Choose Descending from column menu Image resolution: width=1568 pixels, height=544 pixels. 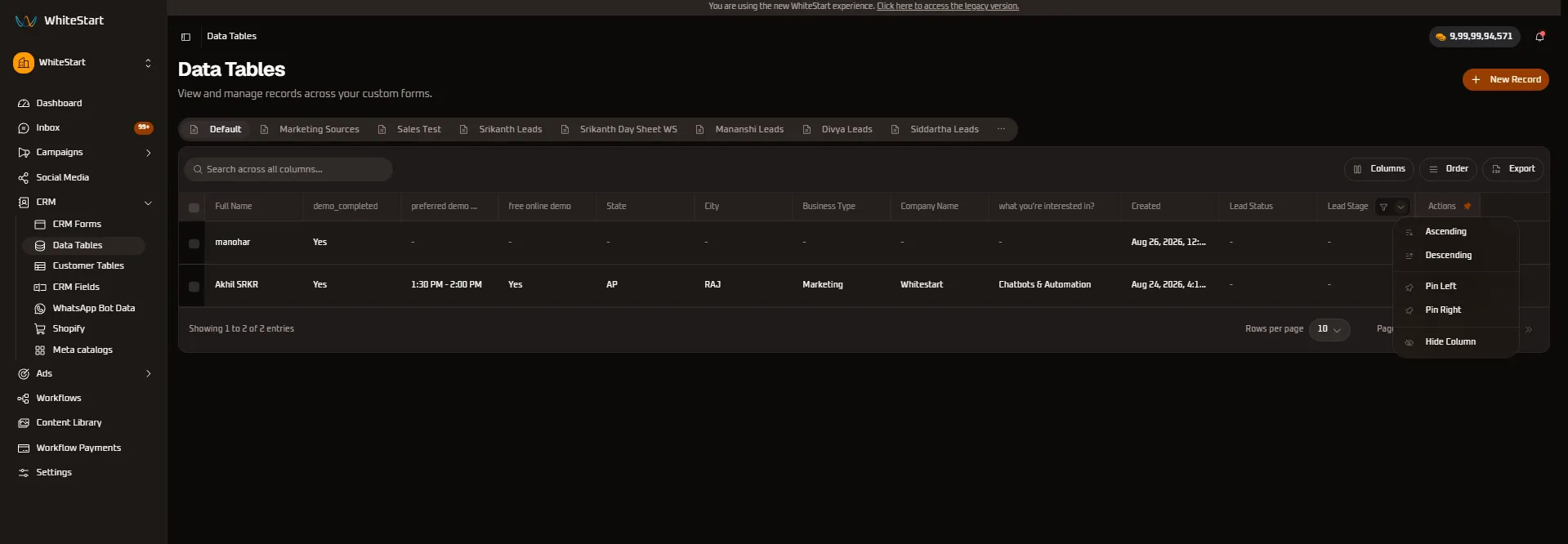1455,256
